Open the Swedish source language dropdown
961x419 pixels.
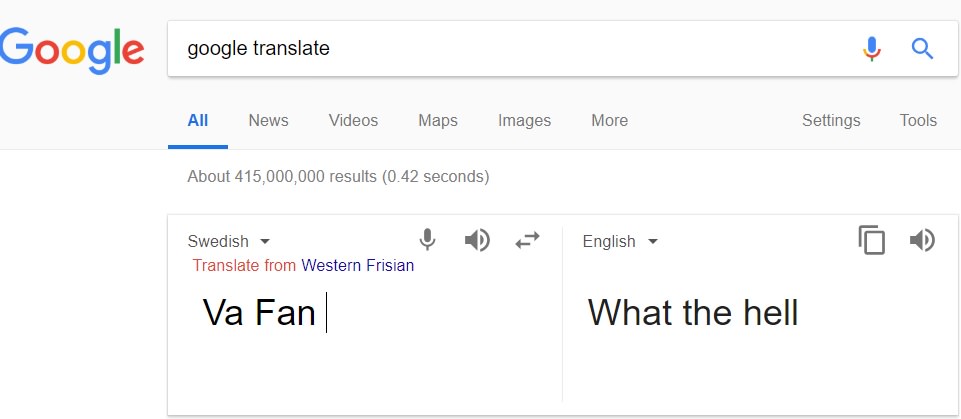[x=230, y=241]
